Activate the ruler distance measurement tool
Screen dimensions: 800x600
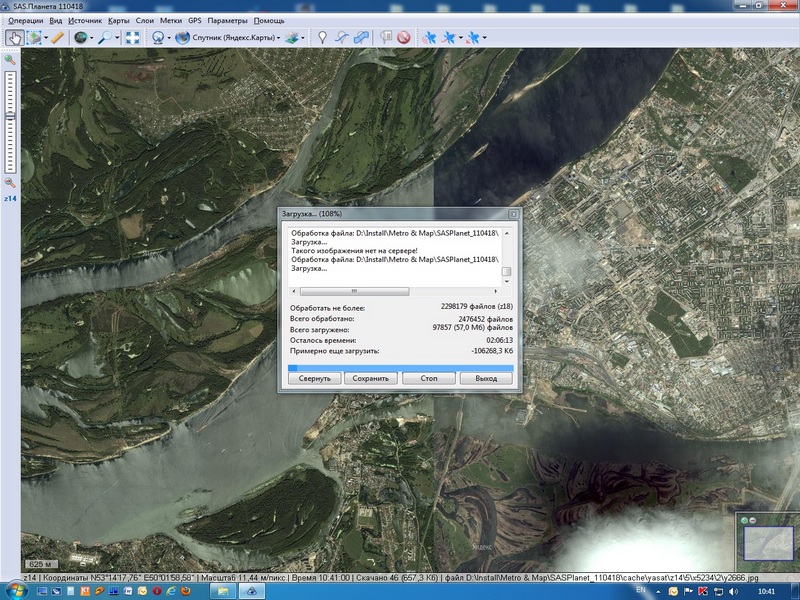[x=57, y=38]
